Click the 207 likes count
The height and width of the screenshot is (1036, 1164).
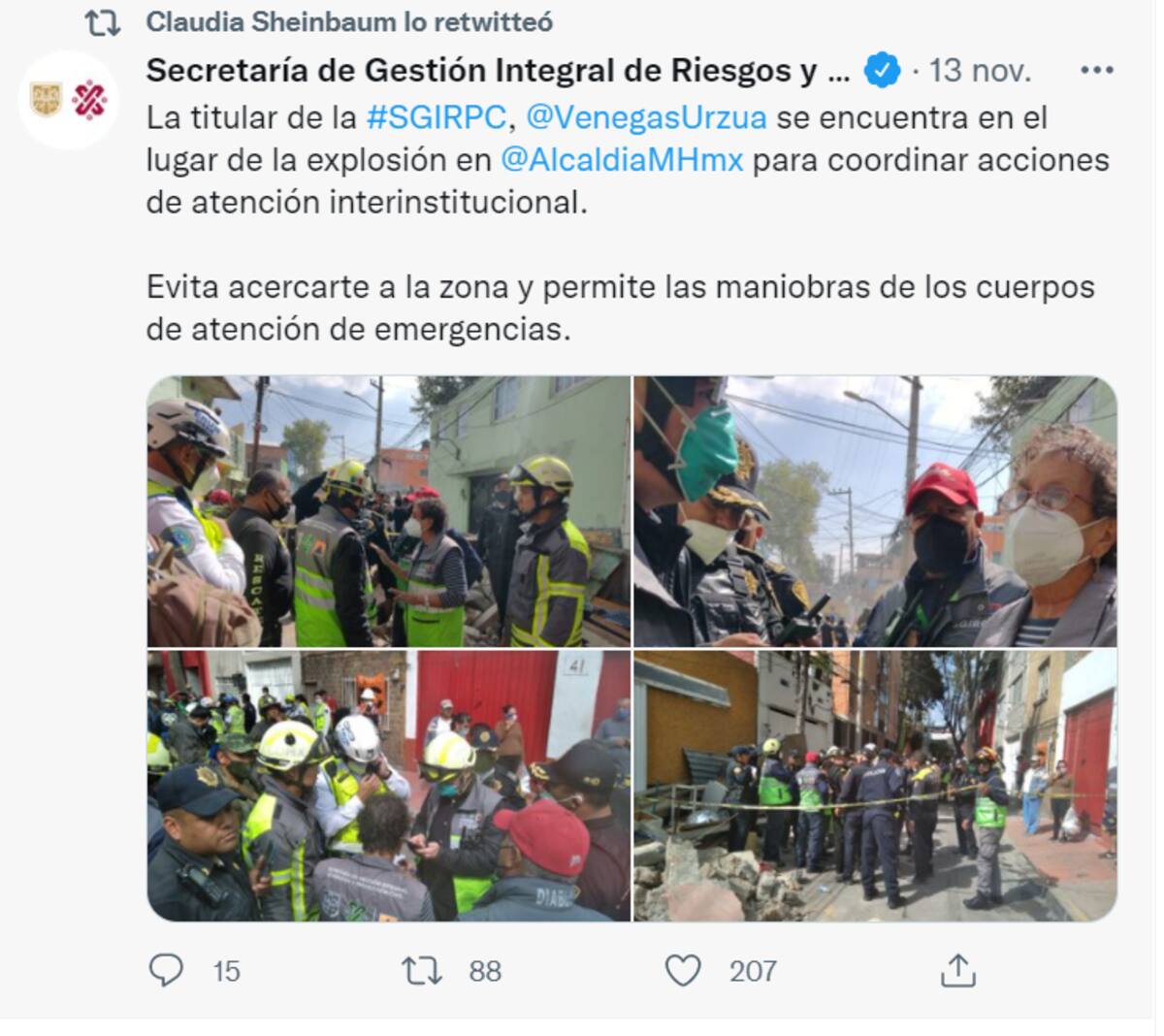pyautogui.click(x=753, y=971)
